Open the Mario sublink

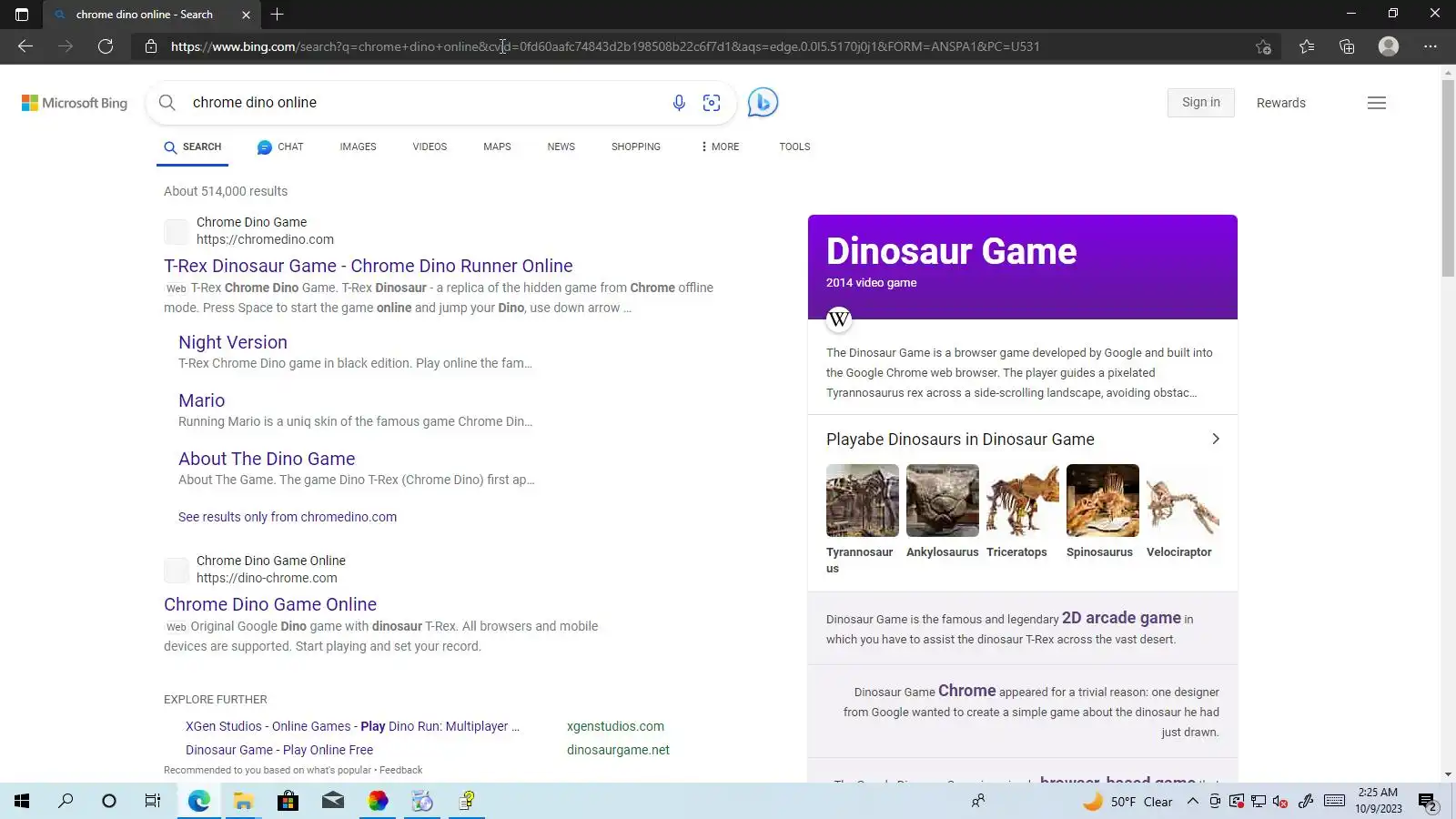pos(202,400)
